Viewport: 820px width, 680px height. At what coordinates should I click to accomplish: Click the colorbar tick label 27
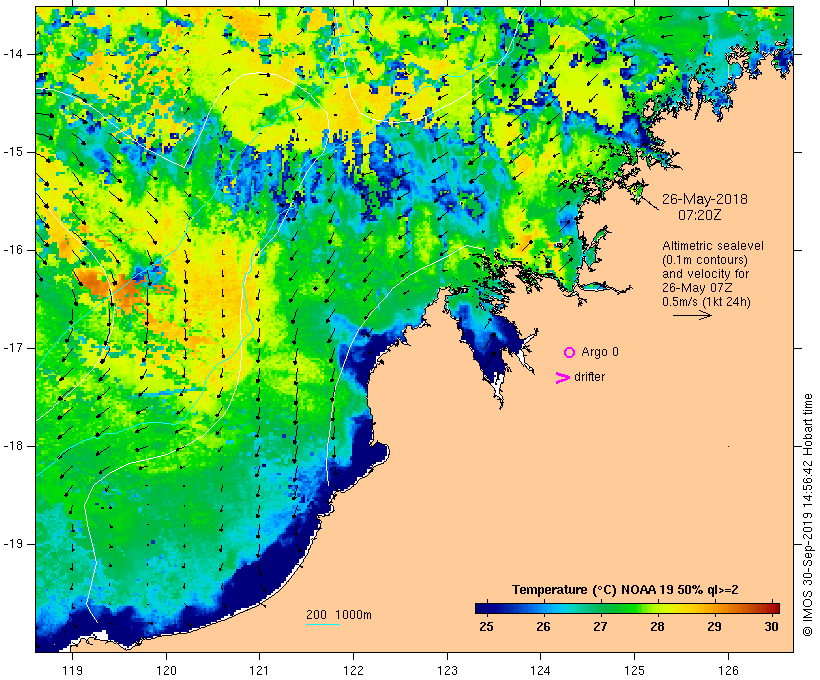pos(600,626)
